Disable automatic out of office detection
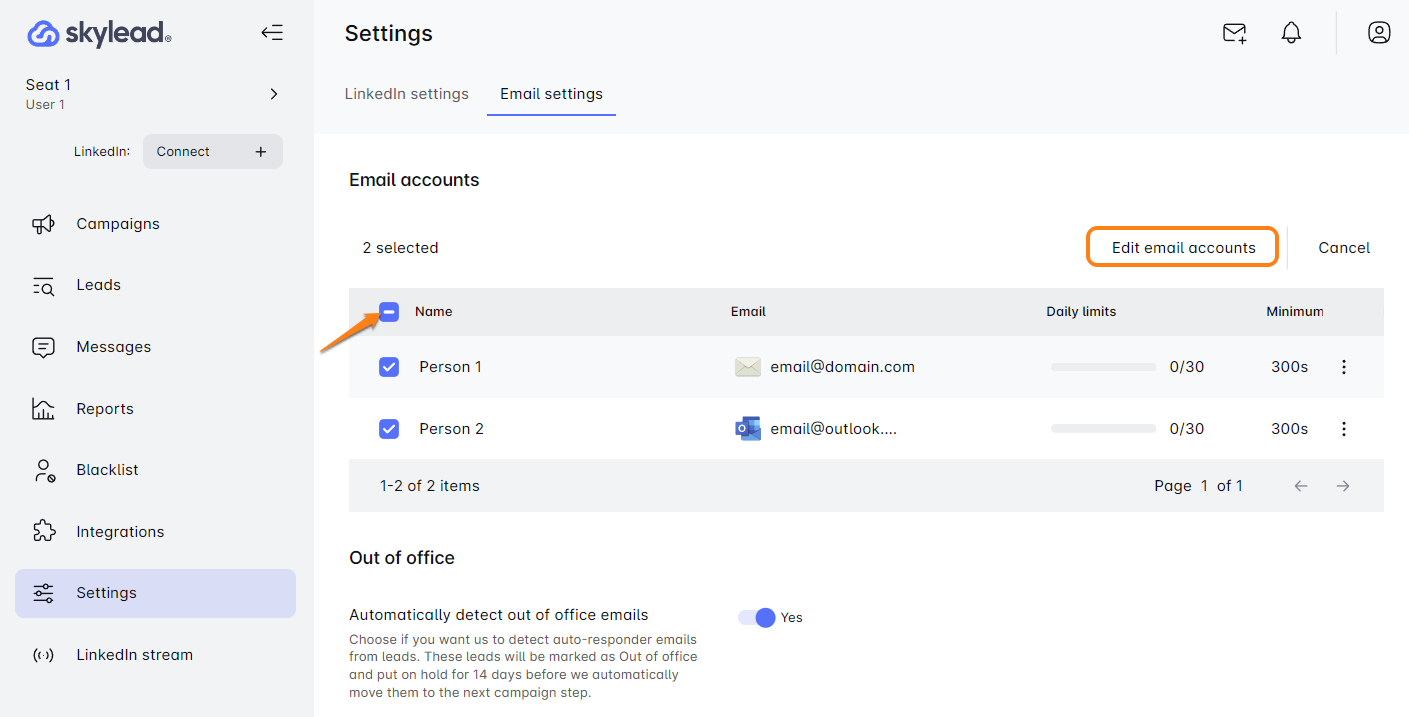The width and height of the screenshot is (1409, 717). pos(757,618)
